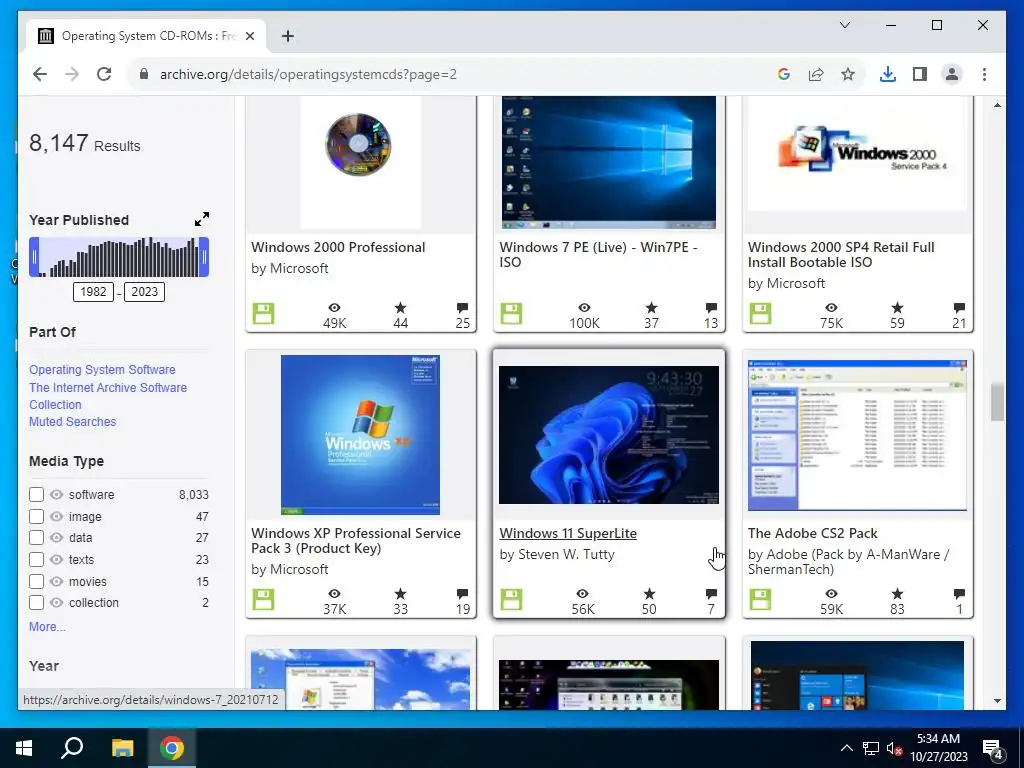Toggle eye icon to hide texts results
Viewport: 1024px width, 768px height.
(x=57, y=560)
